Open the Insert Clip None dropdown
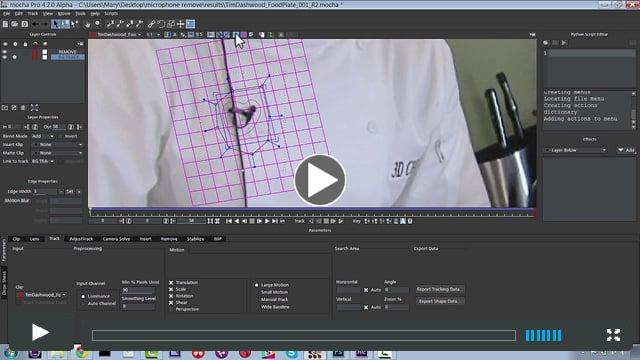640x360 pixels. click(x=58, y=144)
